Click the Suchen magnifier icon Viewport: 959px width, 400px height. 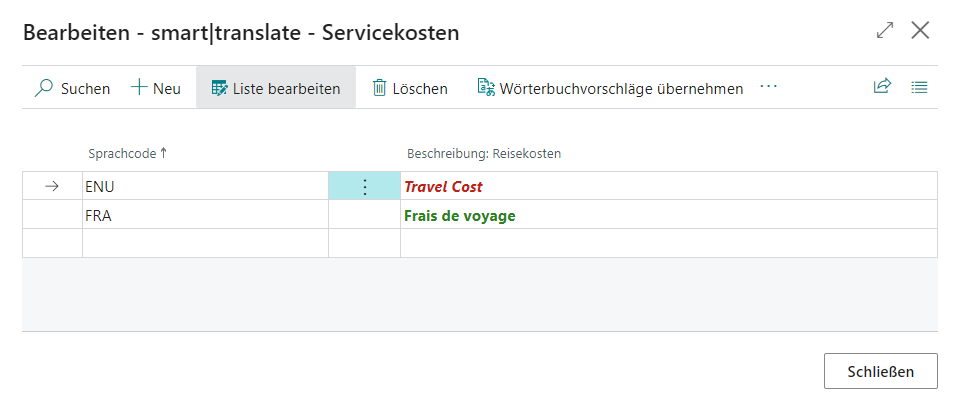43,88
